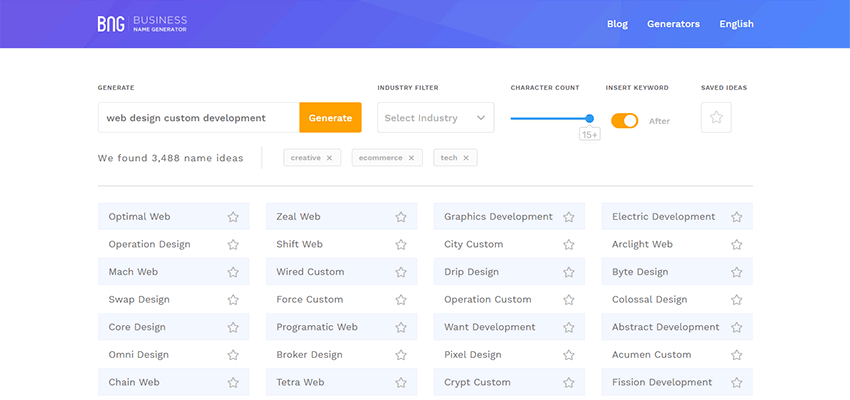Remove the tech filter tag
Screen dimensions: 850x400
[466, 158]
